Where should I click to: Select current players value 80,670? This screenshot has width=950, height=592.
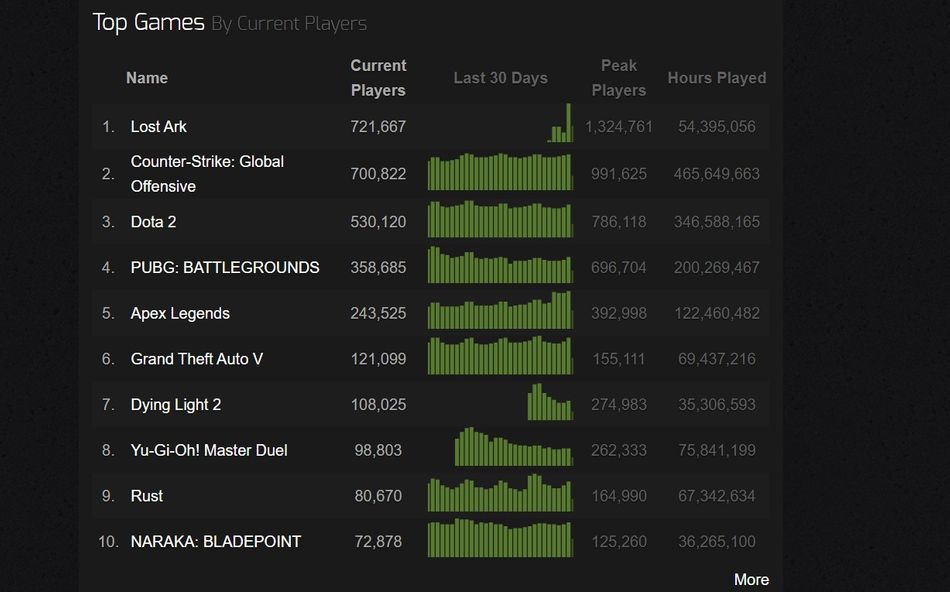point(378,496)
